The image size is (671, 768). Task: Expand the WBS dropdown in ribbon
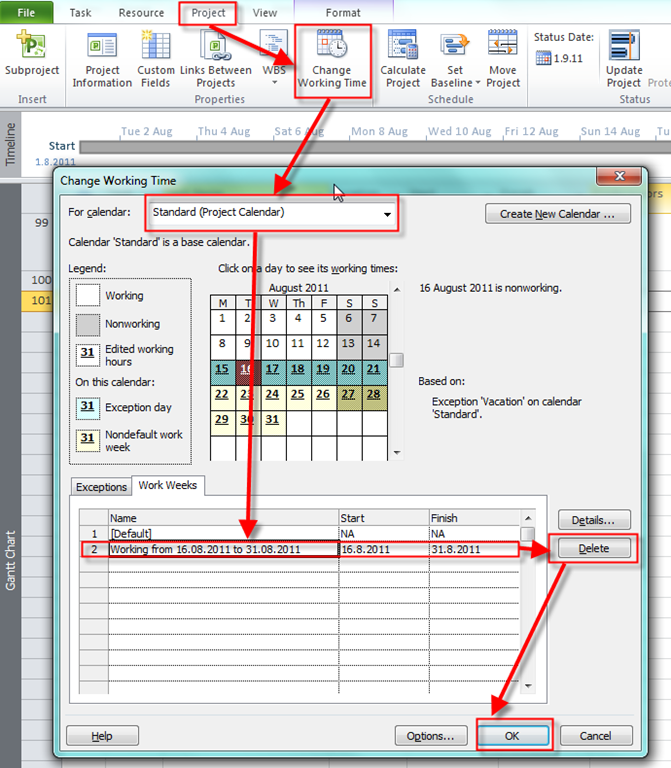274,82
